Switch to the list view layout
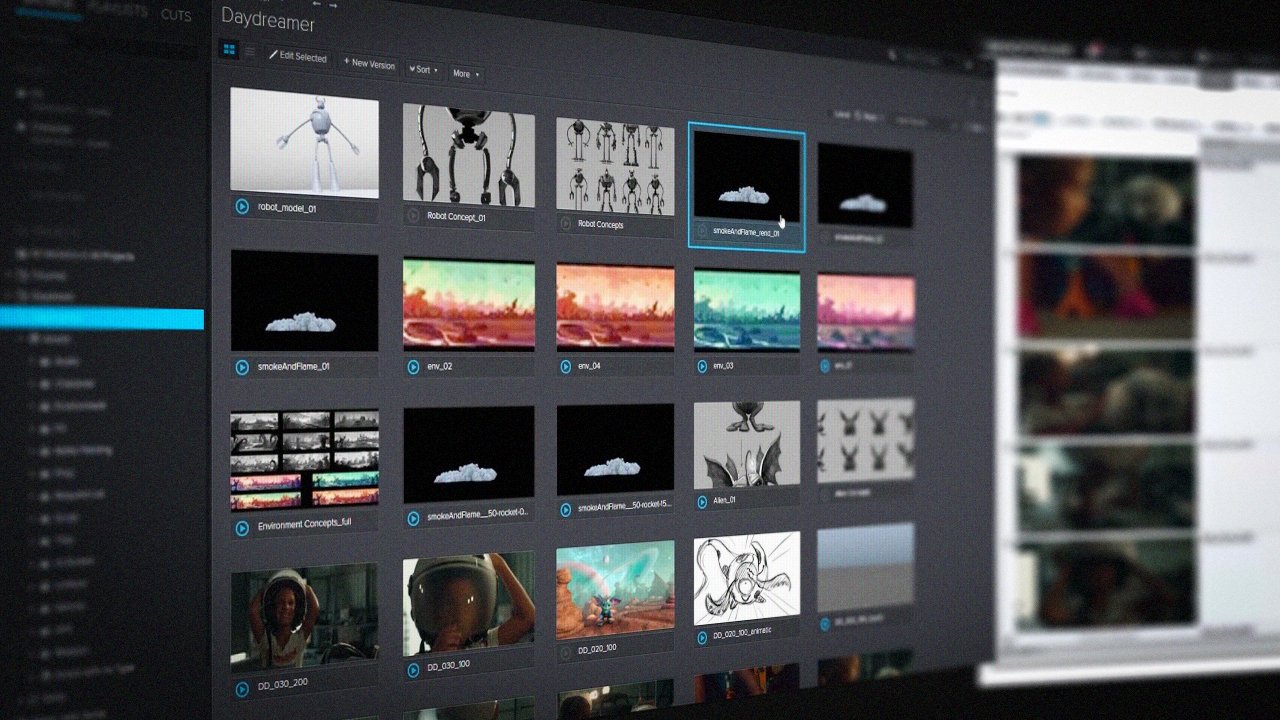The width and height of the screenshot is (1280, 720). point(248,51)
